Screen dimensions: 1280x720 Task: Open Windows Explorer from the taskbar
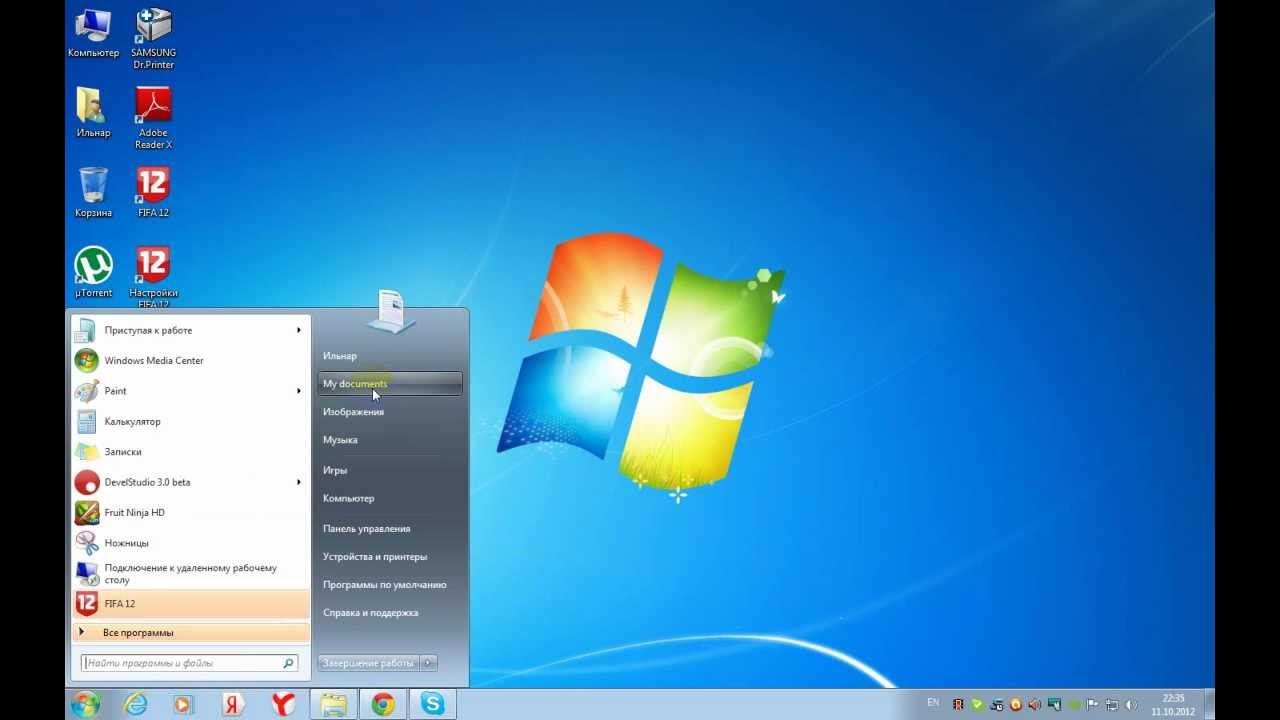333,704
